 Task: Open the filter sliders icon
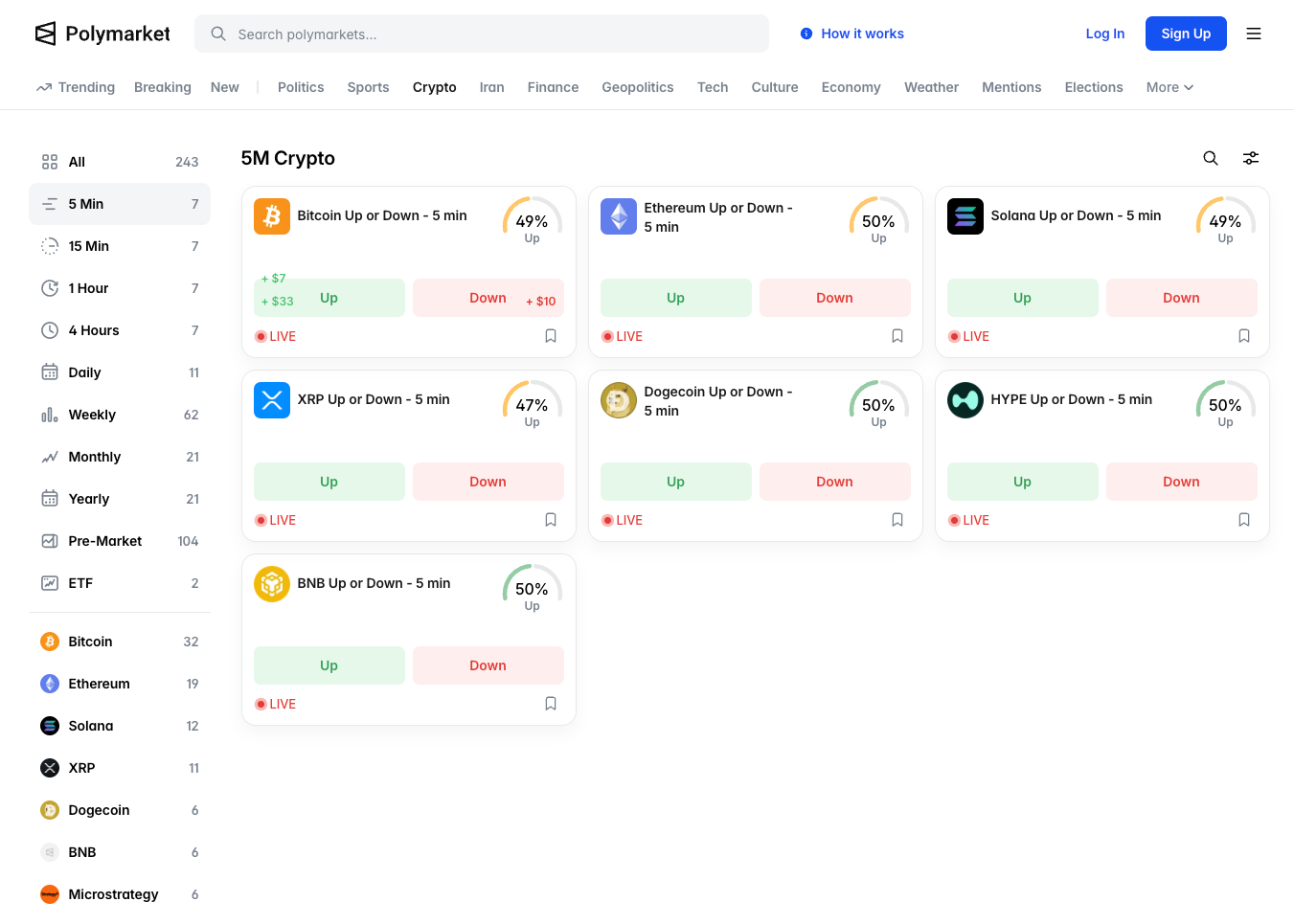click(x=1251, y=158)
